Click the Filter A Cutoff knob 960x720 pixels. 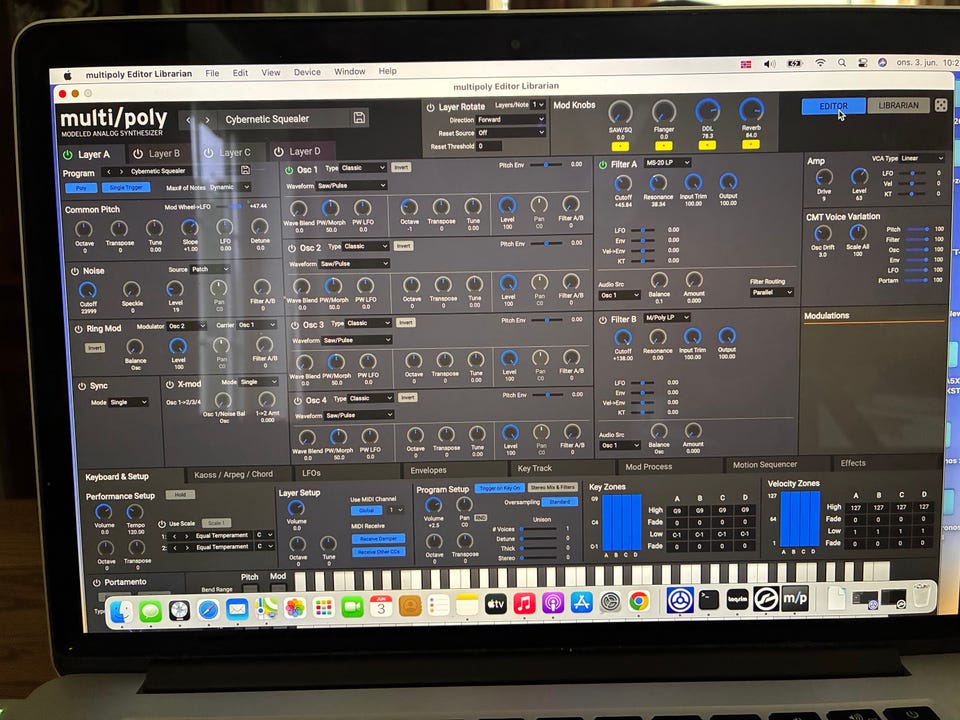coord(623,183)
